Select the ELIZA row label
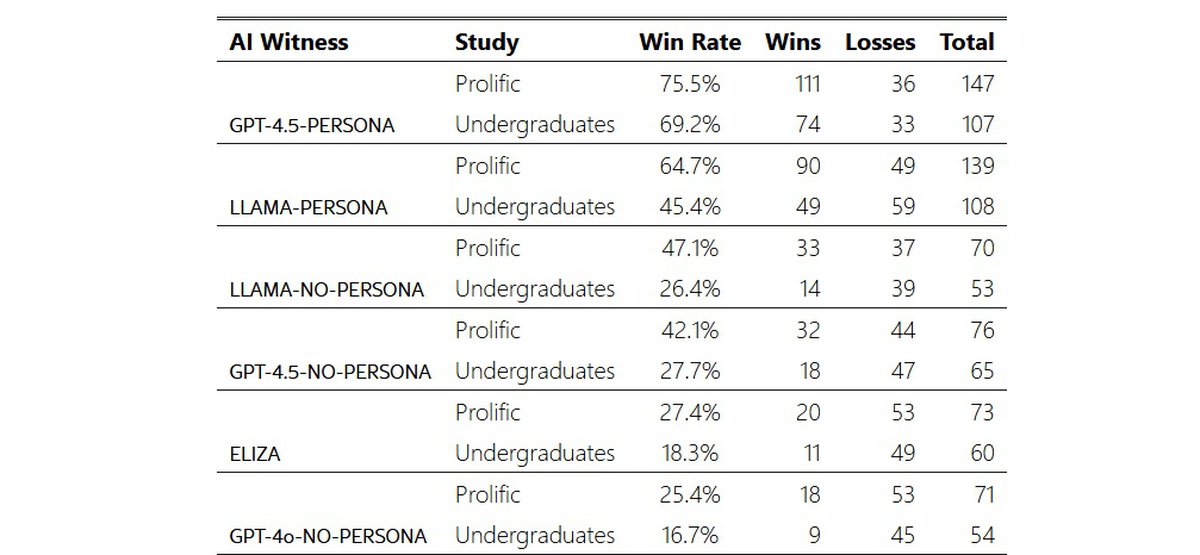The height and width of the screenshot is (555, 1200). tap(255, 454)
